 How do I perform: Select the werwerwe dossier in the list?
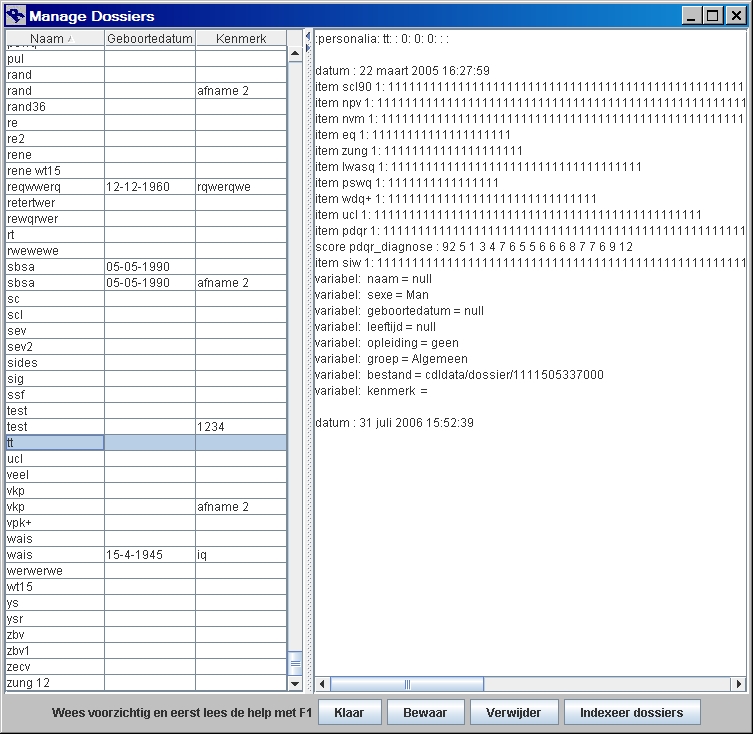tap(54, 571)
